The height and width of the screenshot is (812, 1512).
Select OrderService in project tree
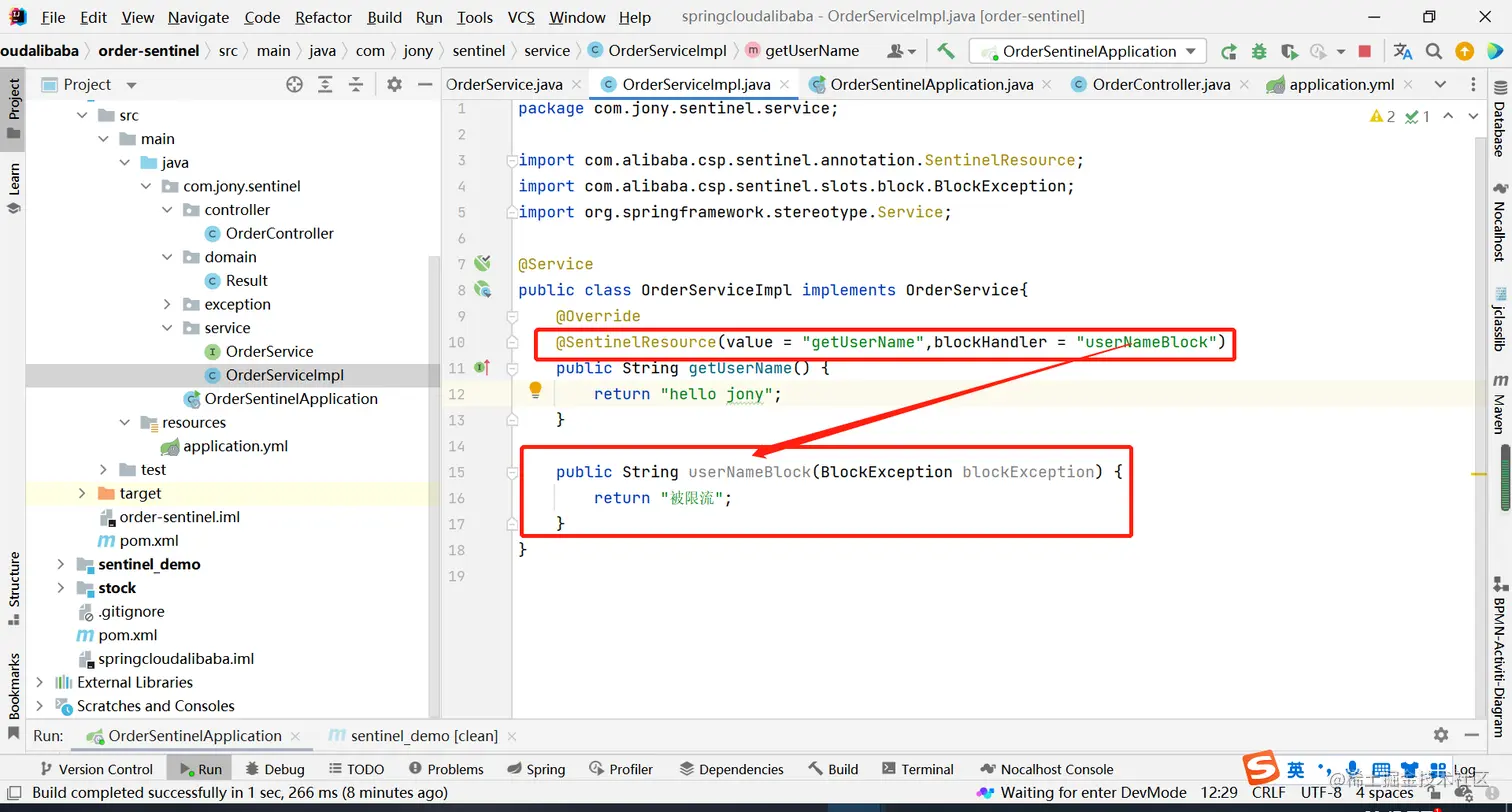tap(269, 351)
